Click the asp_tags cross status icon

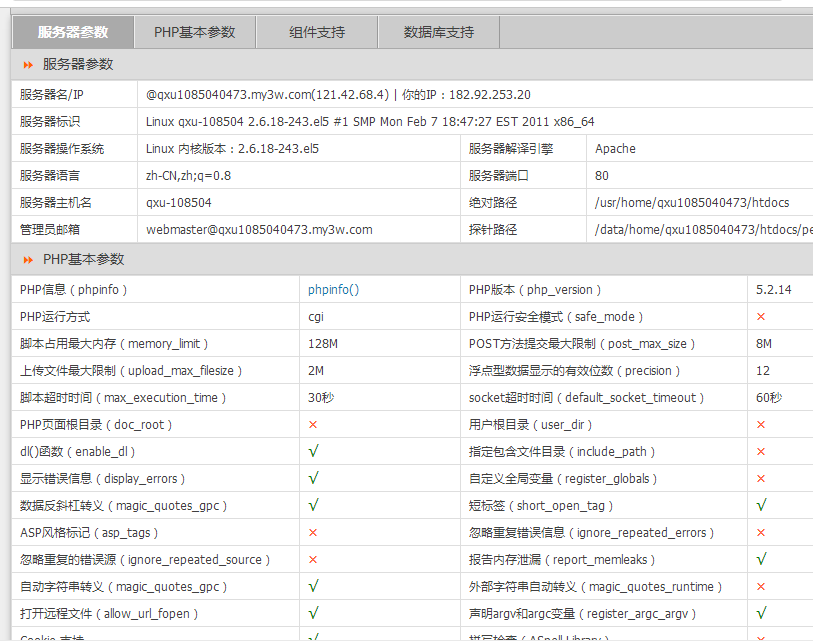(313, 533)
